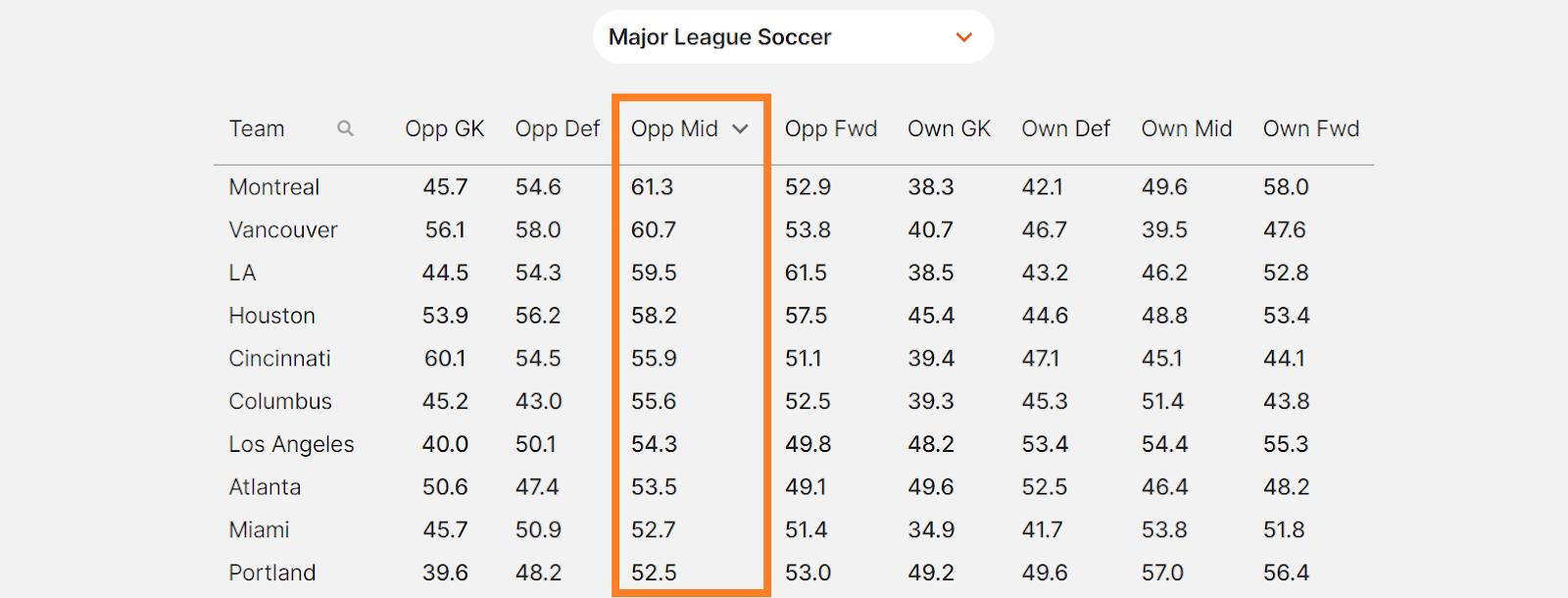Viewport: 1568px width, 598px height.
Task: Sort by the Own GK header
Action: click(x=949, y=129)
